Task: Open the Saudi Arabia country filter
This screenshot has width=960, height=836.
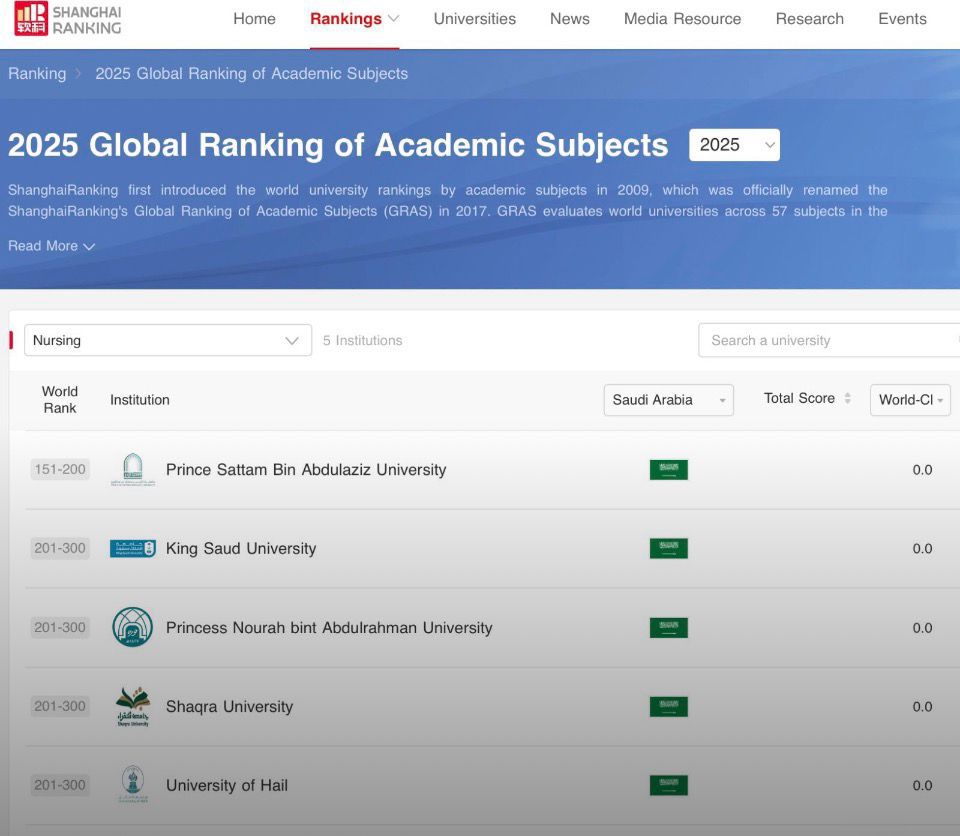Action: click(x=669, y=400)
